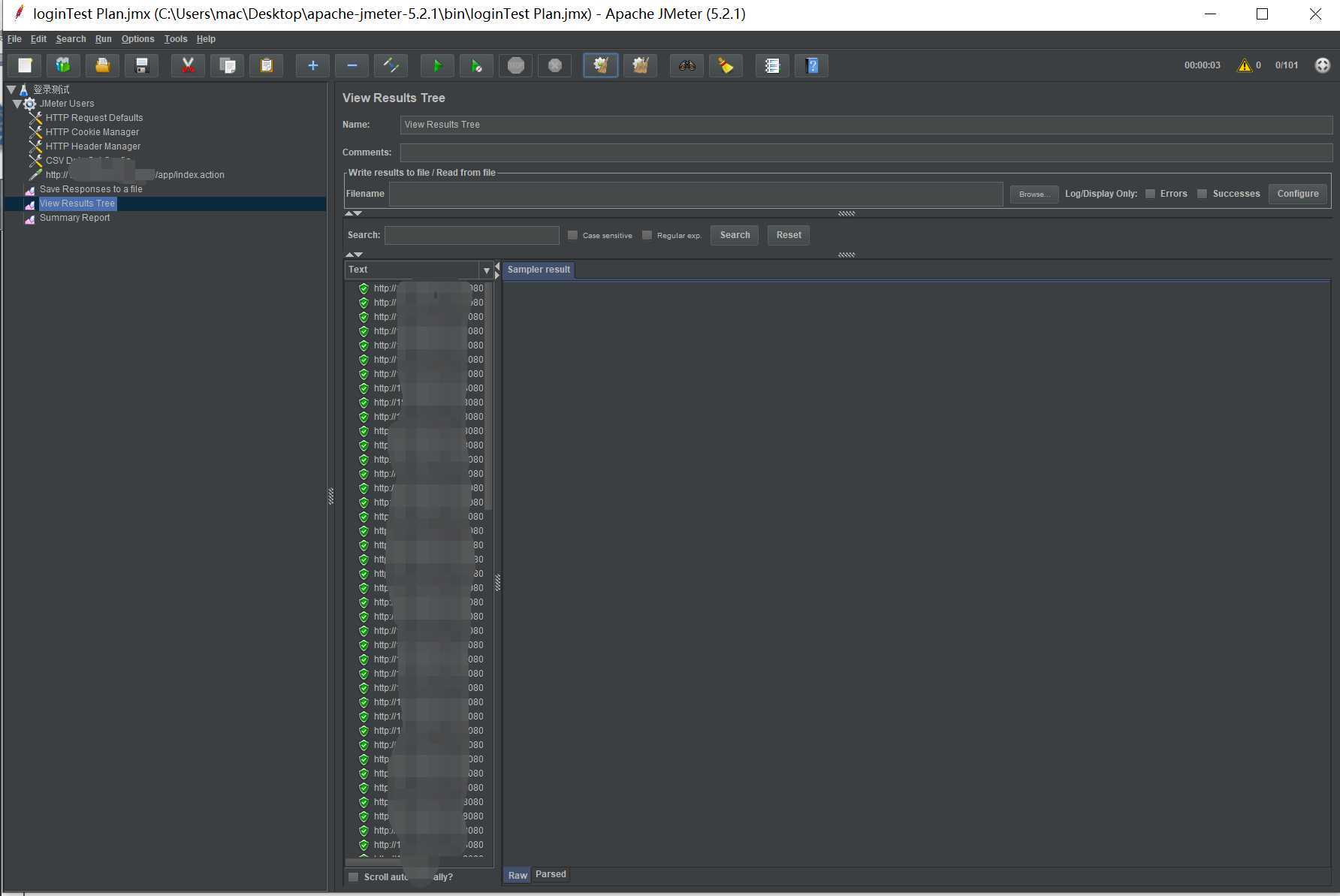Switch to the Parsed tab

[551, 874]
